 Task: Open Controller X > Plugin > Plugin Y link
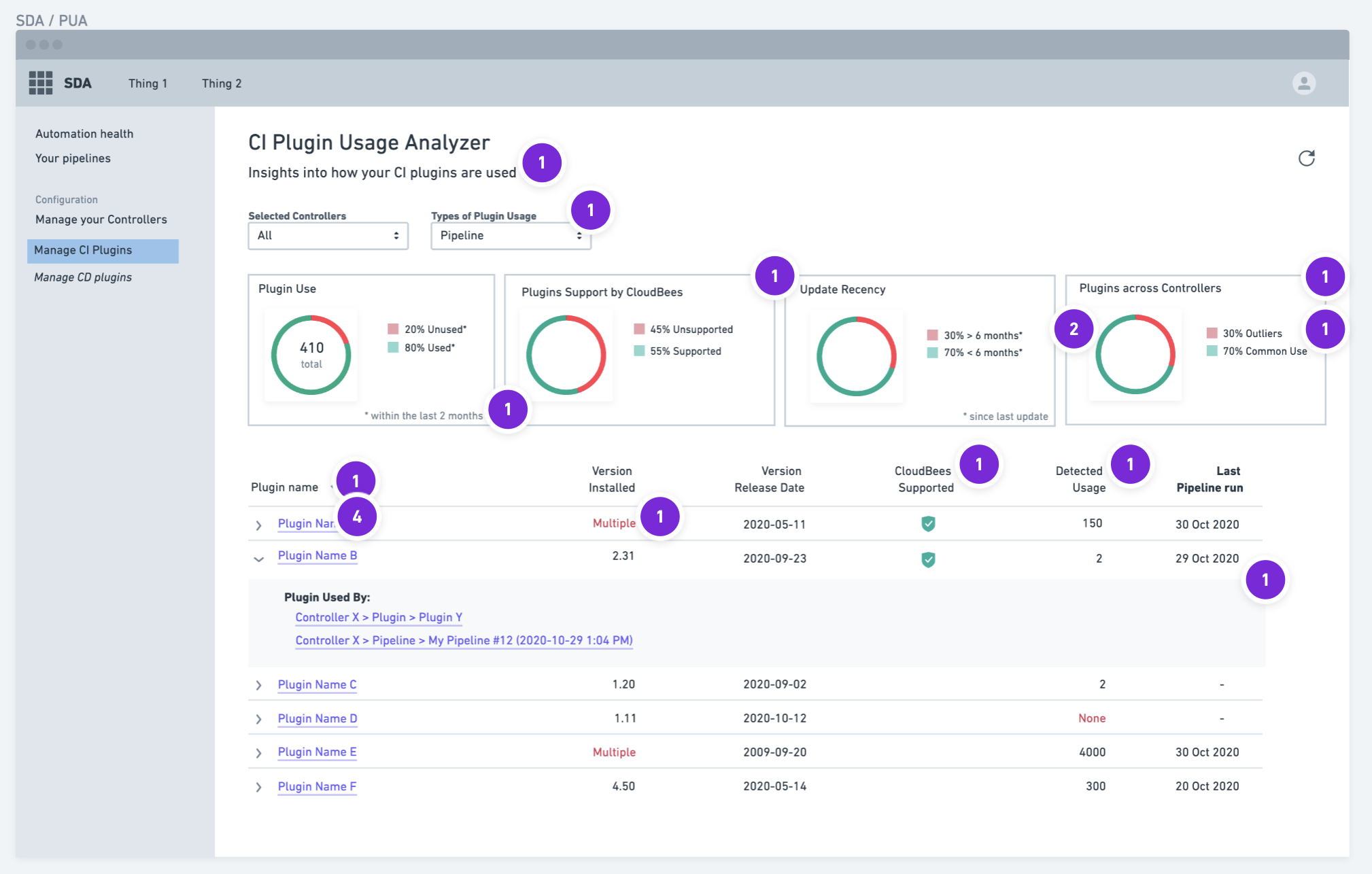click(379, 617)
